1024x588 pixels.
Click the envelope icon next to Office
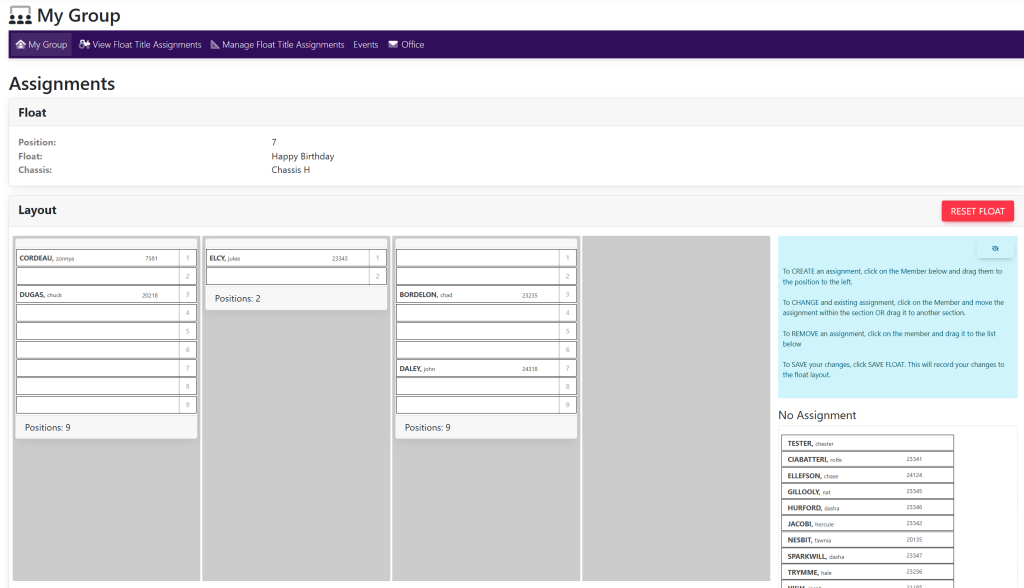coord(393,45)
